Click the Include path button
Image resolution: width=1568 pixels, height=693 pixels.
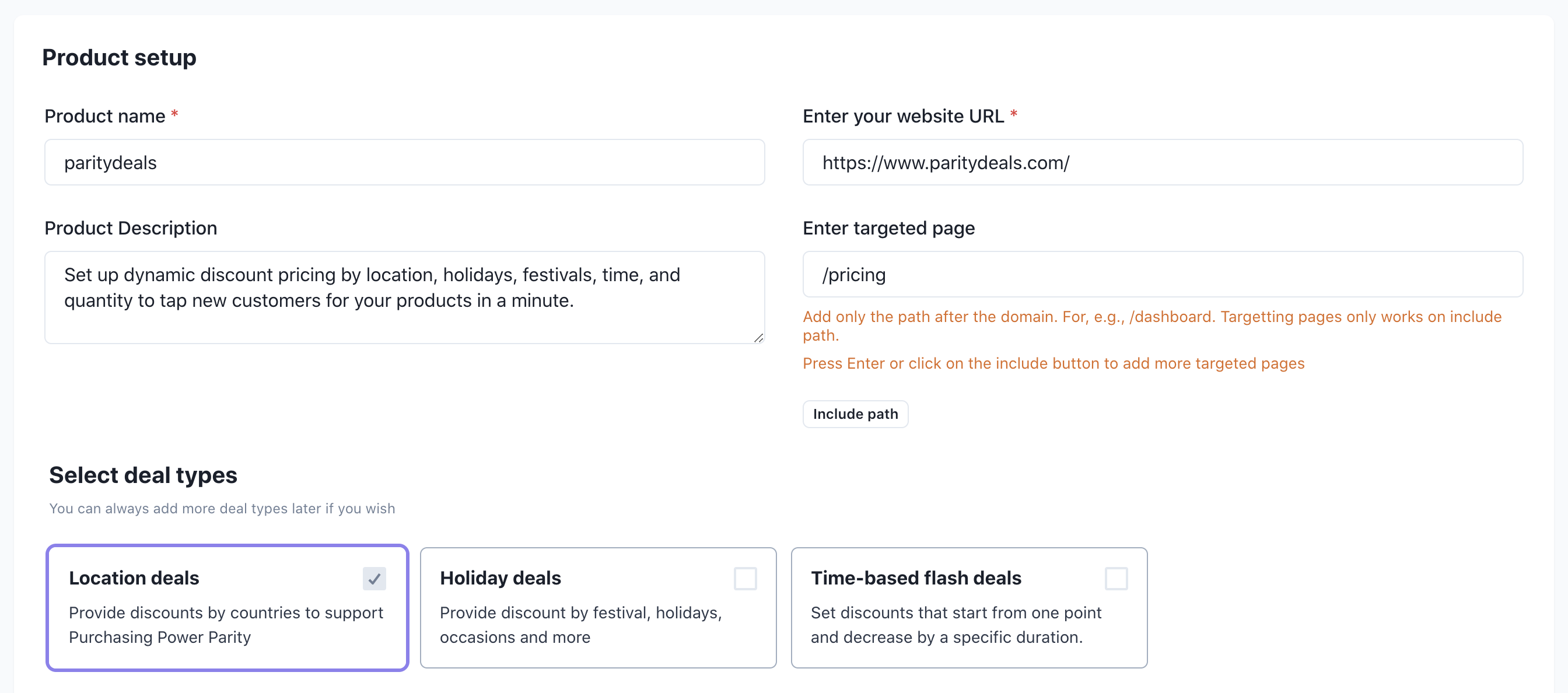click(855, 414)
